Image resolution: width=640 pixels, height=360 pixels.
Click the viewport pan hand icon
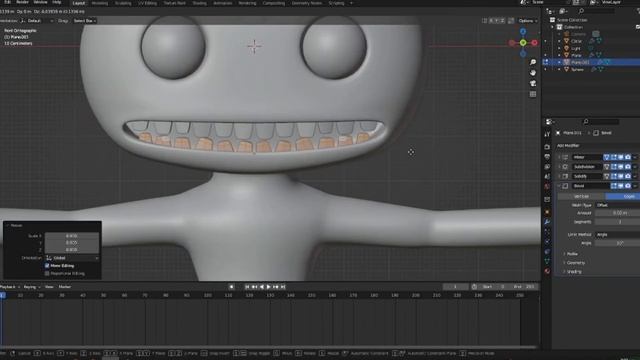[x=533, y=73]
